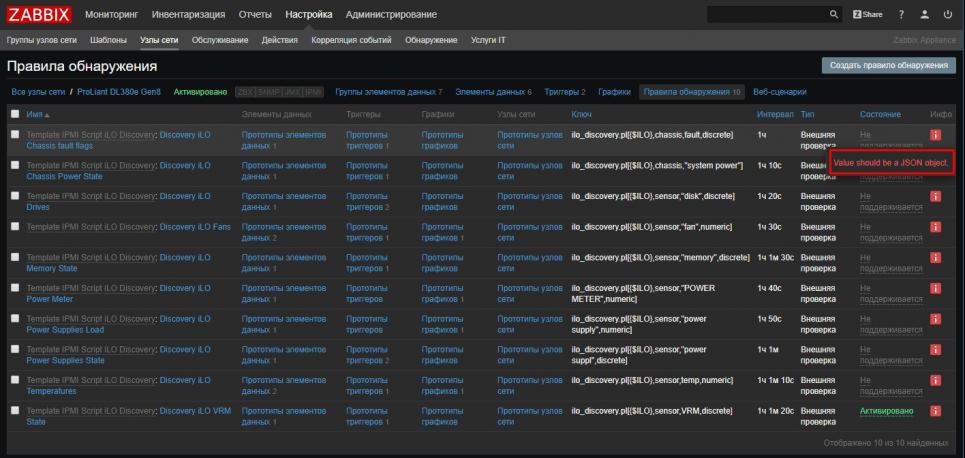Click red info icon for Discovery iLO Fans
965x458 pixels.
(936, 227)
